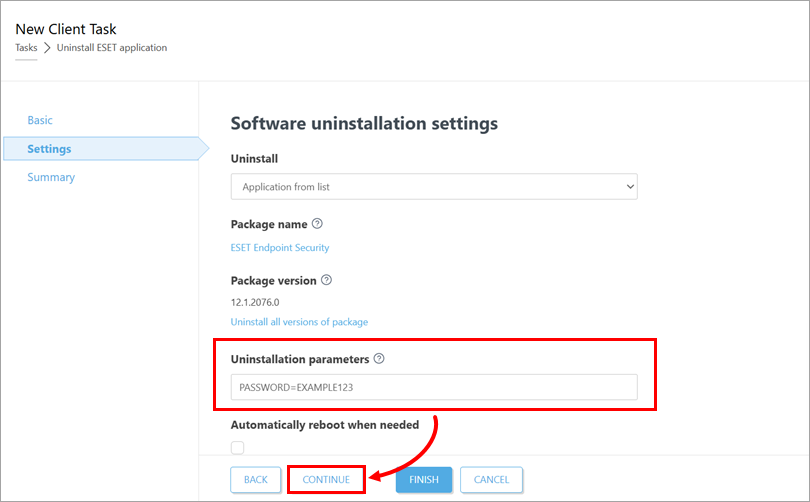Open the ESET Endpoint Security package link
The image size is (810, 502).
pyautogui.click(x=280, y=248)
